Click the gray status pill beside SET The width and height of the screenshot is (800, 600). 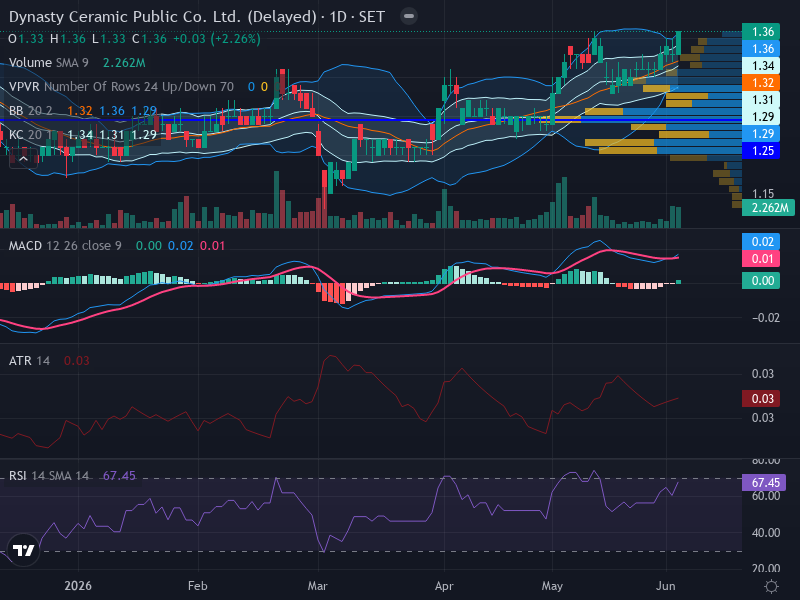click(409, 16)
